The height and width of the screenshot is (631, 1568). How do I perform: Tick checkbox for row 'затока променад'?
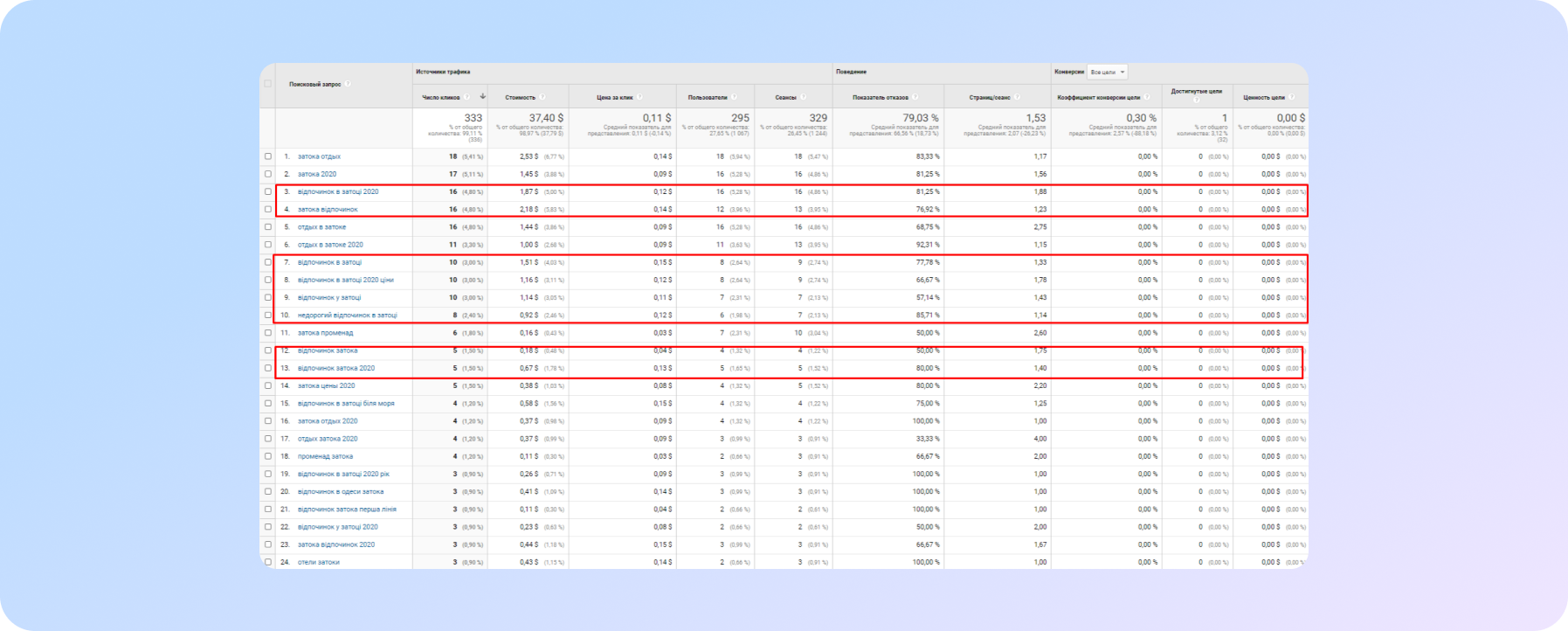[x=268, y=332]
